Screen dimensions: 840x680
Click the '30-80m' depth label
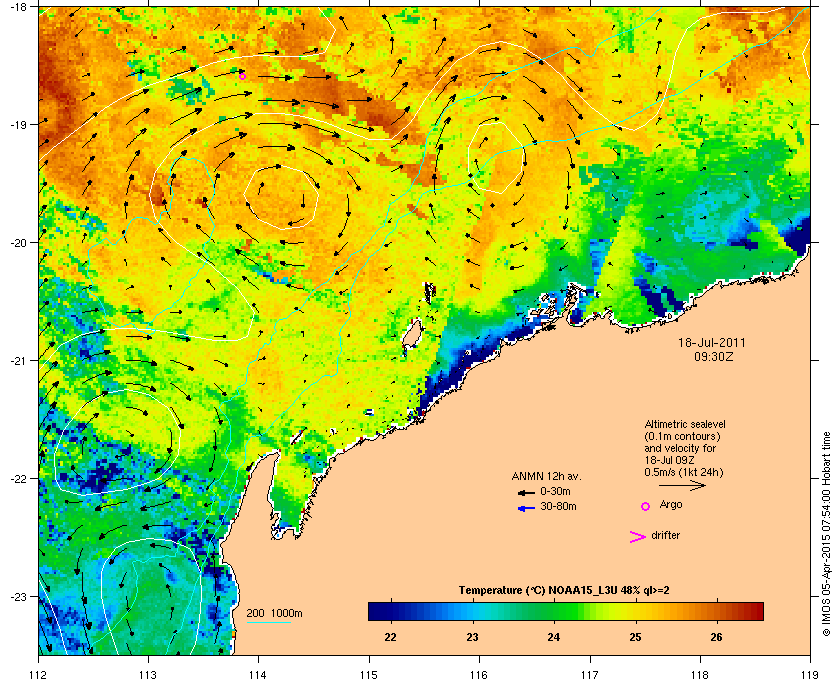pyautogui.click(x=558, y=506)
